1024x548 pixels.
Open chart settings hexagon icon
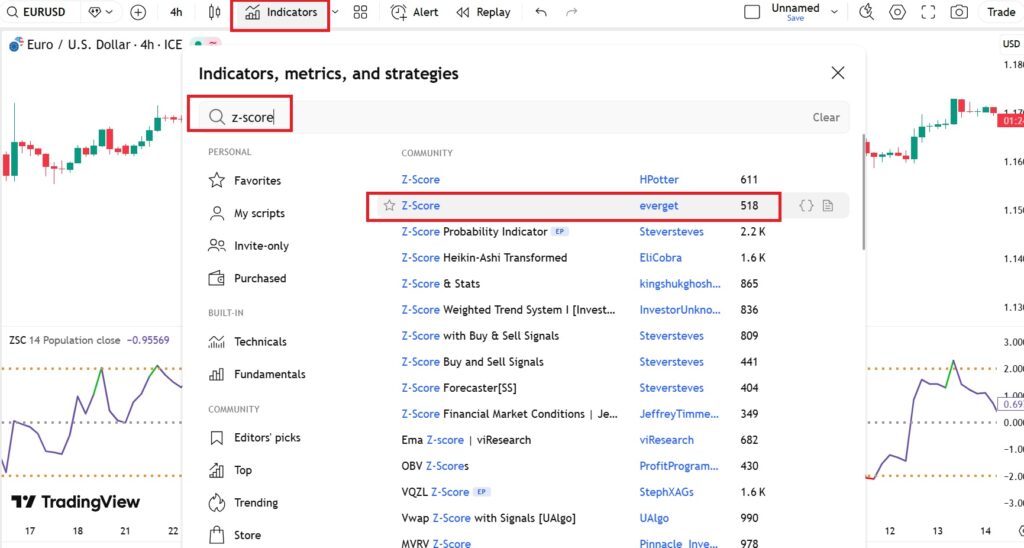[897, 12]
